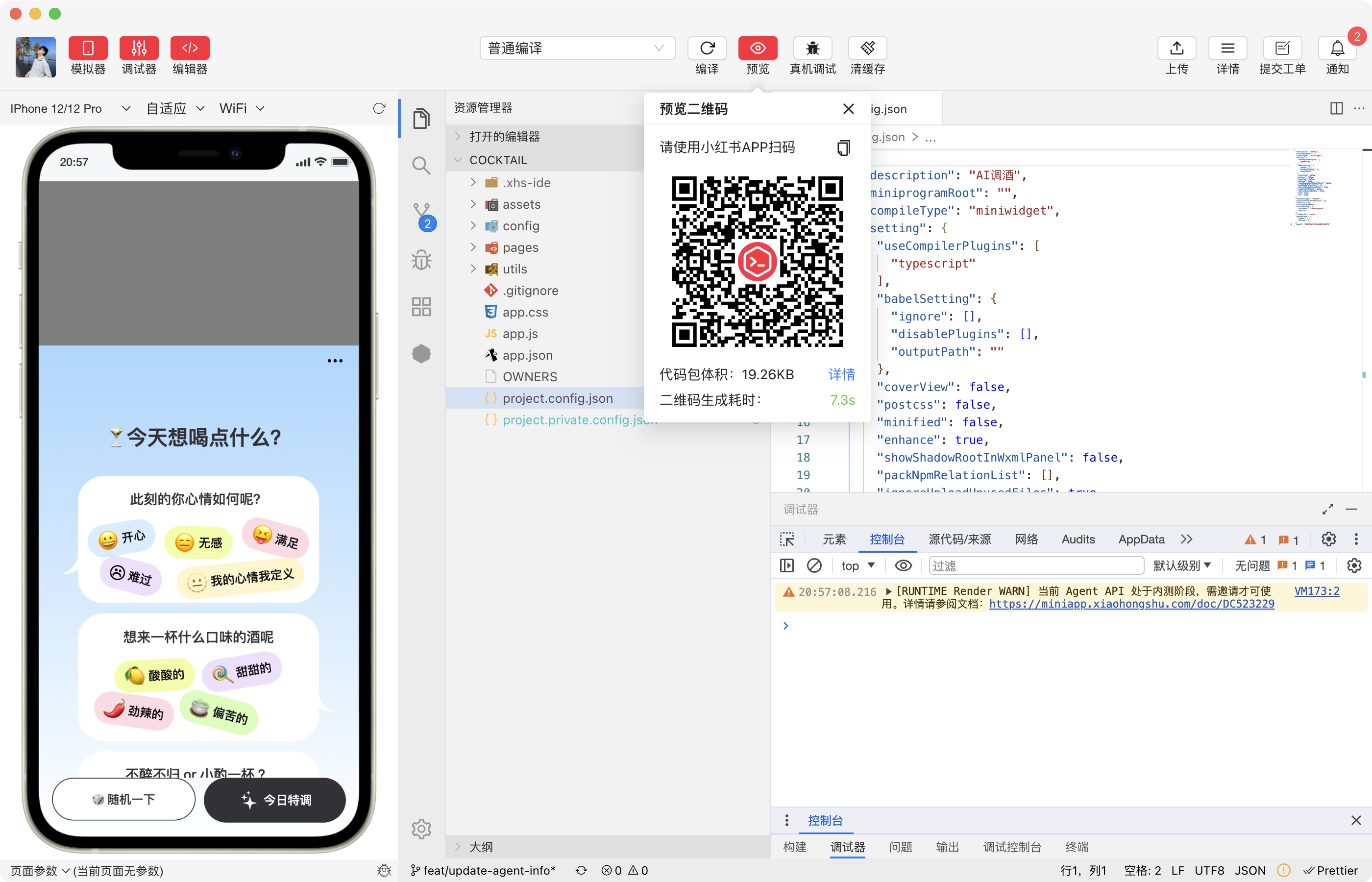The width and height of the screenshot is (1372, 882).
Task: Switch to the 终端 terminal tab
Action: click(1077, 847)
